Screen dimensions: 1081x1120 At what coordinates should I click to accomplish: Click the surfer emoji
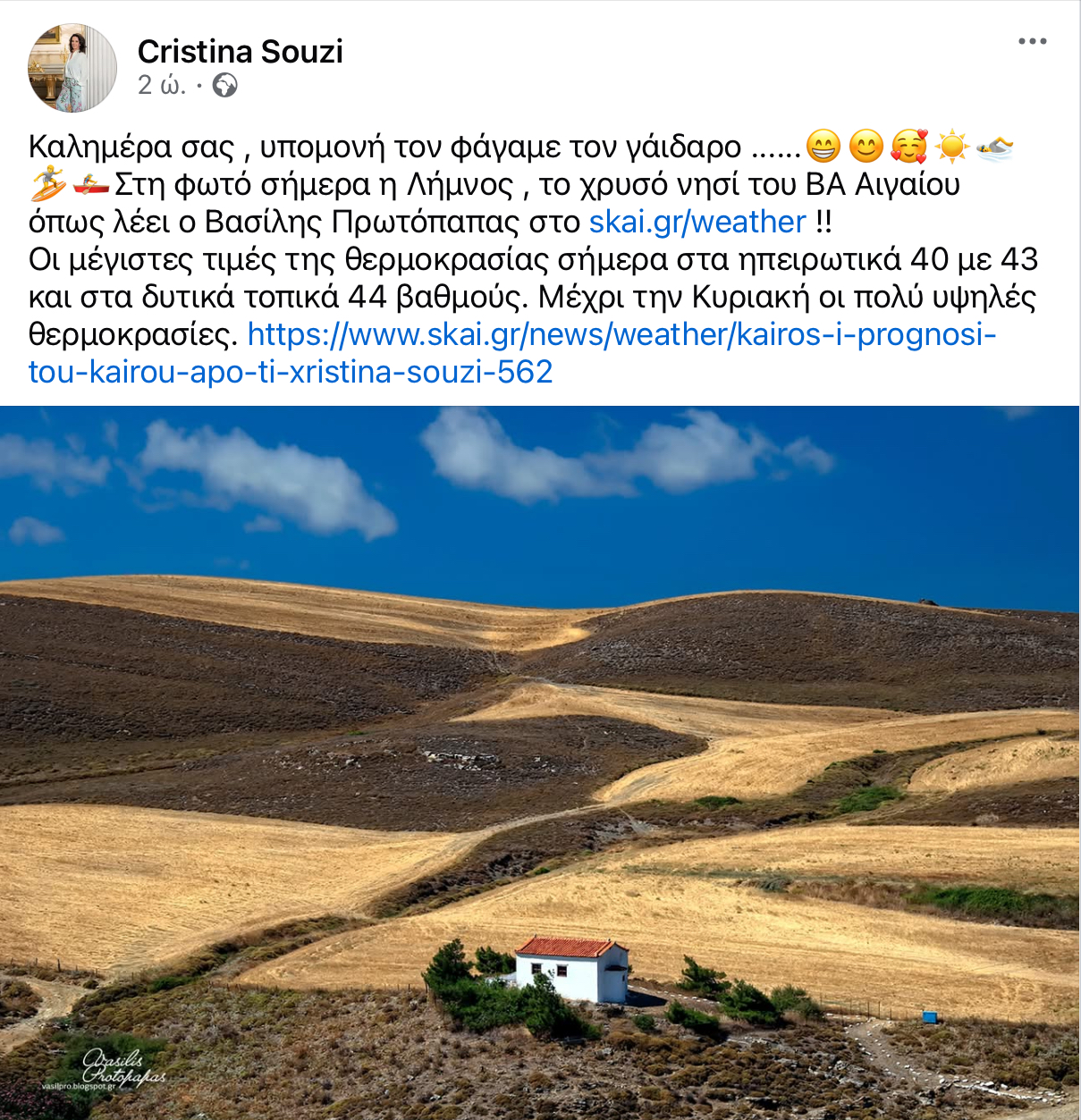[x=46, y=184]
